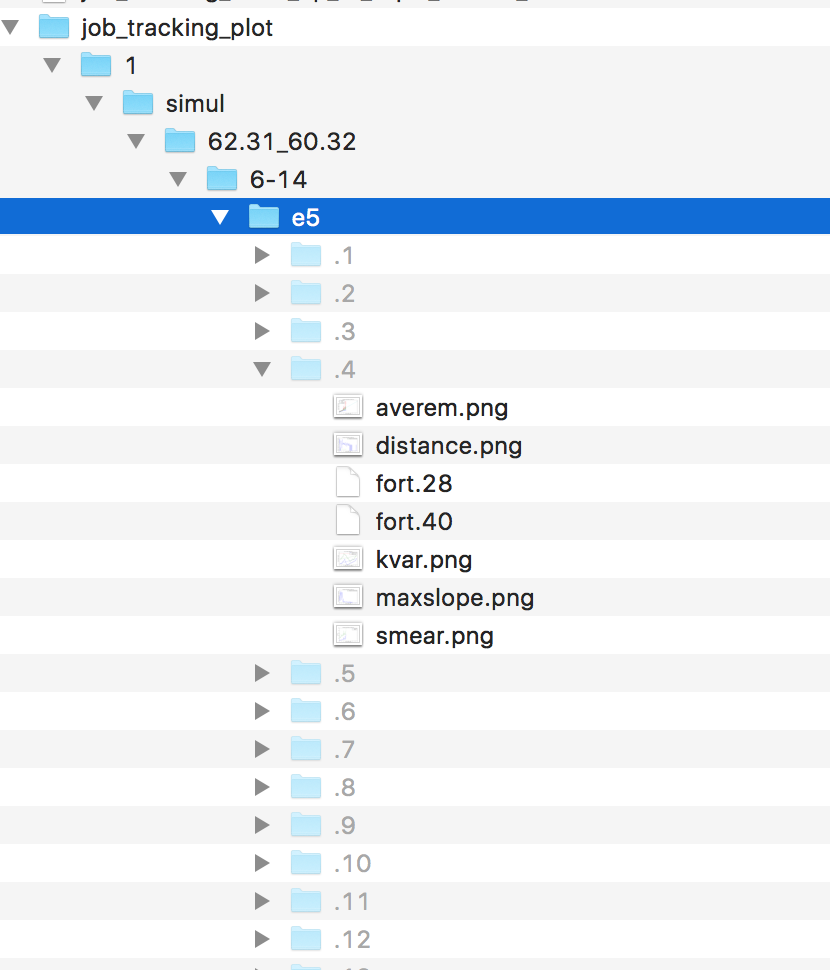Click the .9 hidden folder icon
Screen dimensions: 830x970
tap(306, 825)
